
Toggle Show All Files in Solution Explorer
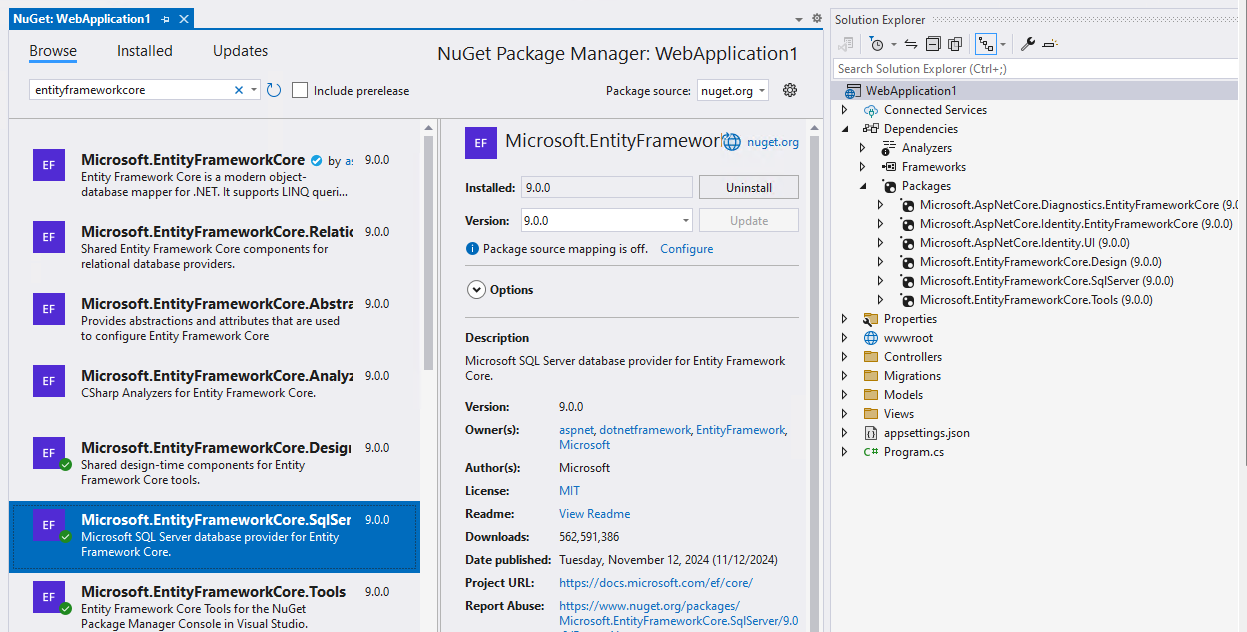click(954, 44)
